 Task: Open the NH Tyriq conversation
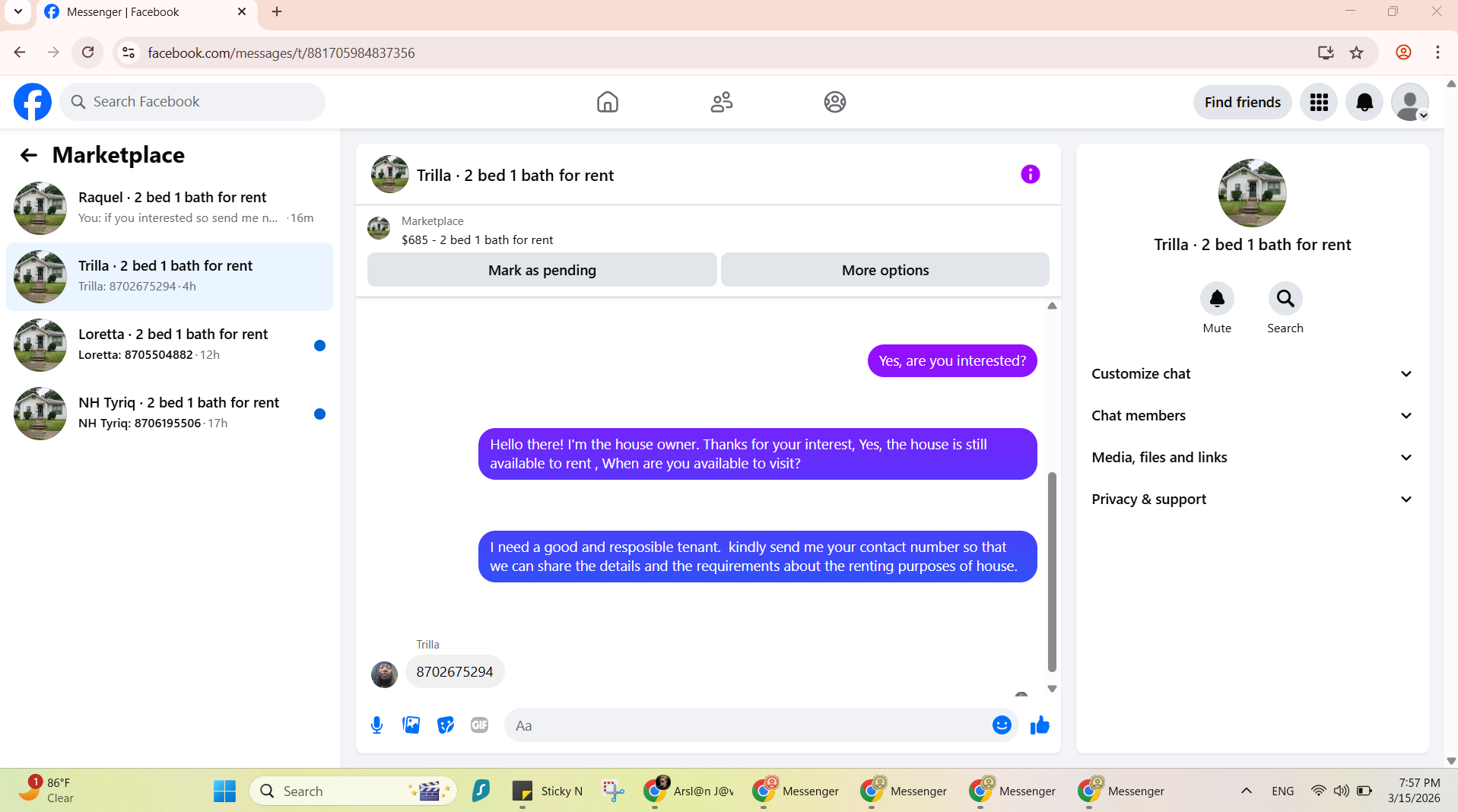click(x=170, y=414)
